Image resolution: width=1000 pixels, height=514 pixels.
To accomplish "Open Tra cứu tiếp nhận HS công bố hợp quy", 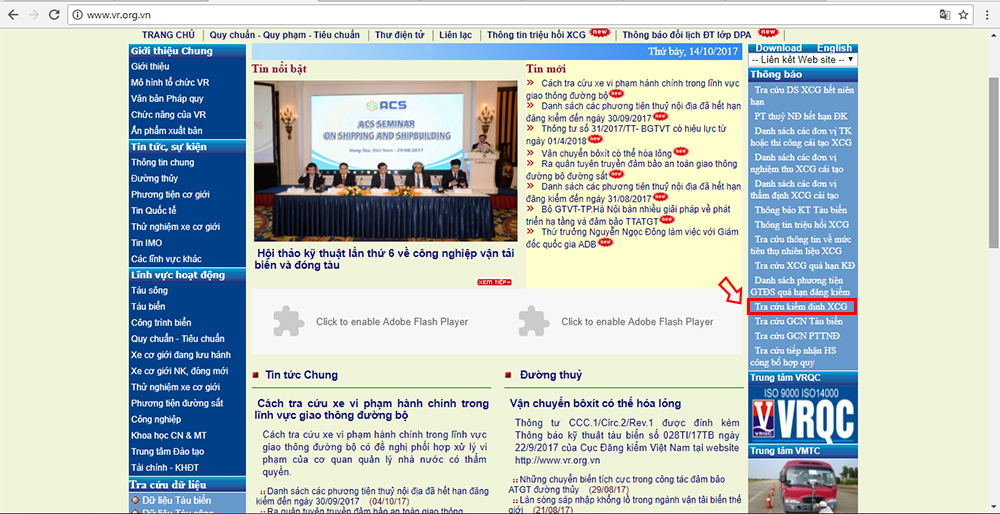I will [x=795, y=356].
